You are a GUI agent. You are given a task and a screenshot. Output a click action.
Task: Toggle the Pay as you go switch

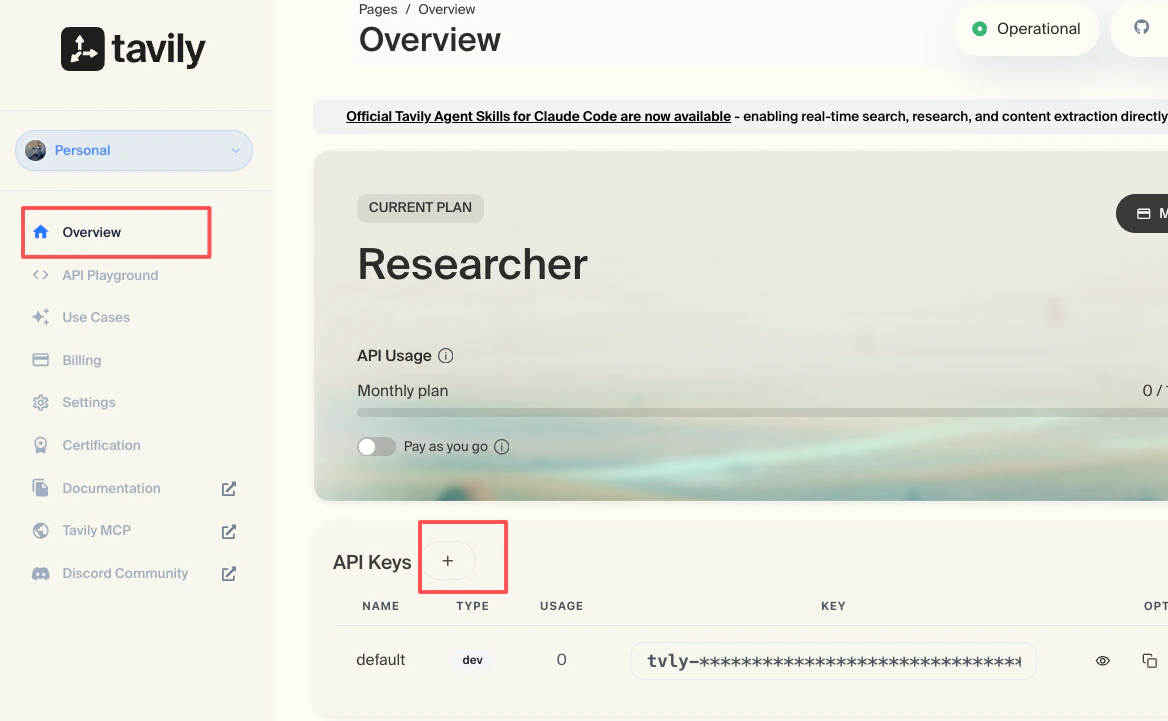[376, 447]
